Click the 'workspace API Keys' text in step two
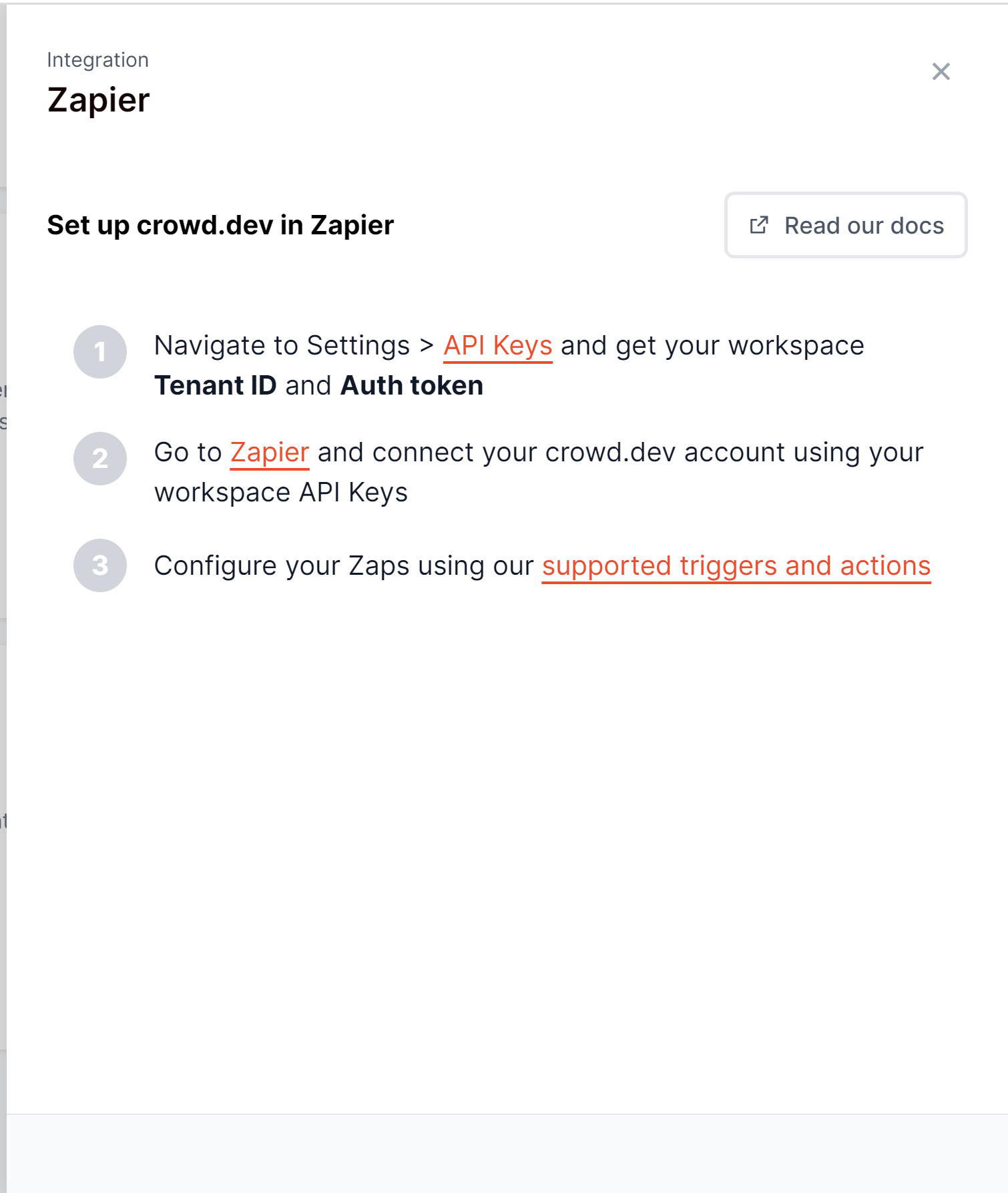 281,493
